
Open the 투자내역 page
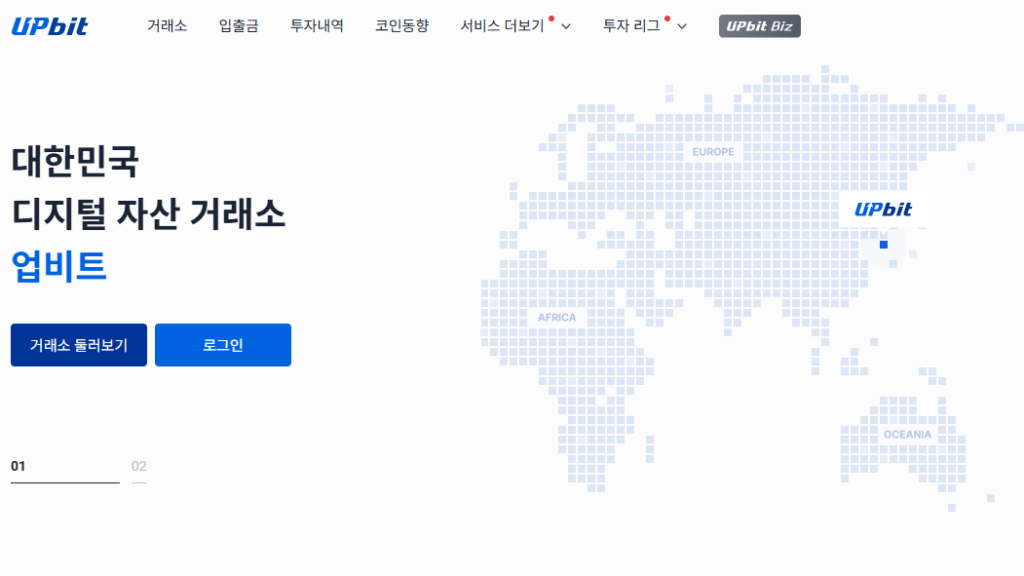pos(316,26)
